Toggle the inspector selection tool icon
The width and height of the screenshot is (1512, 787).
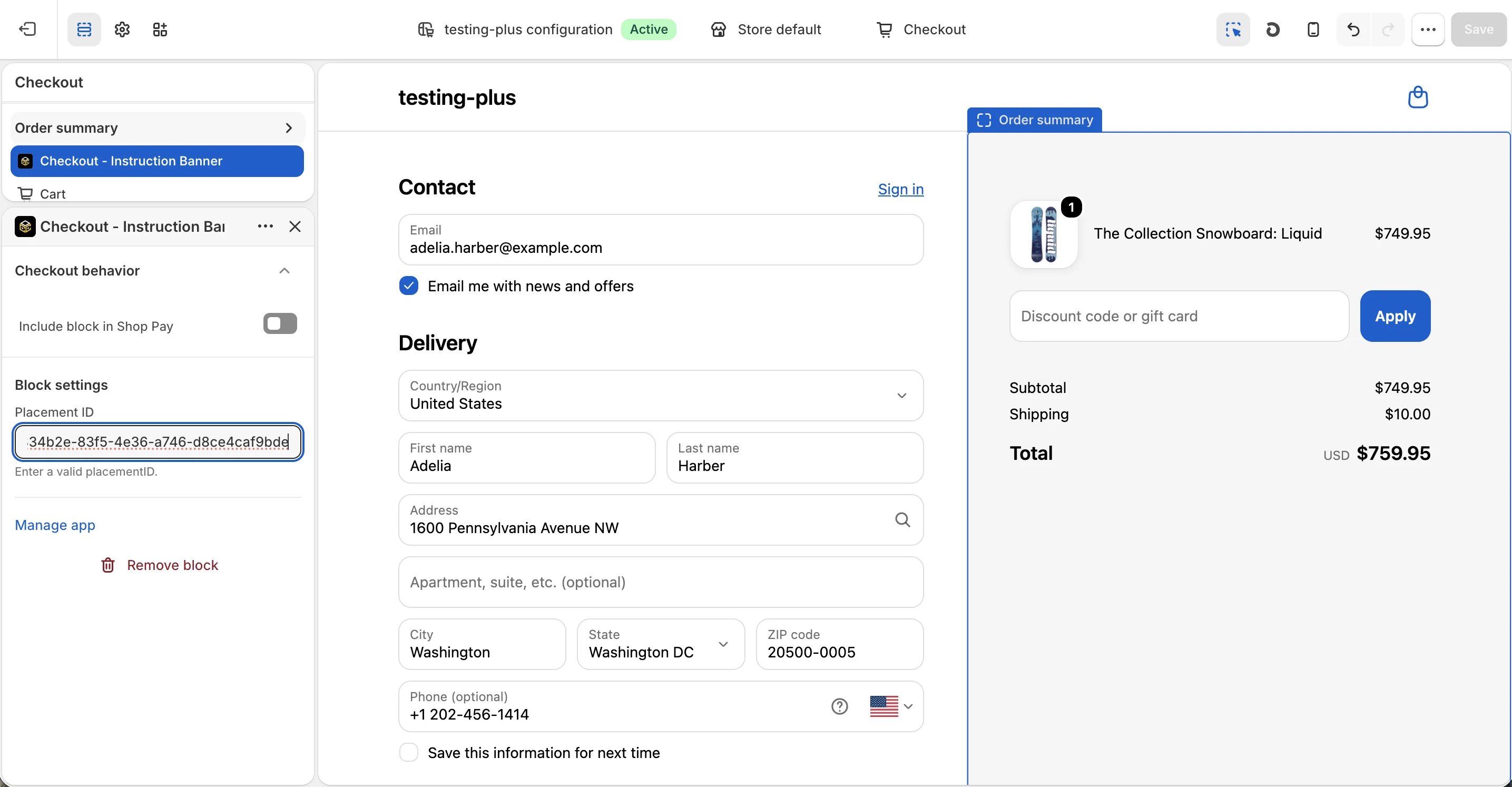click(x=1233, y=29)
